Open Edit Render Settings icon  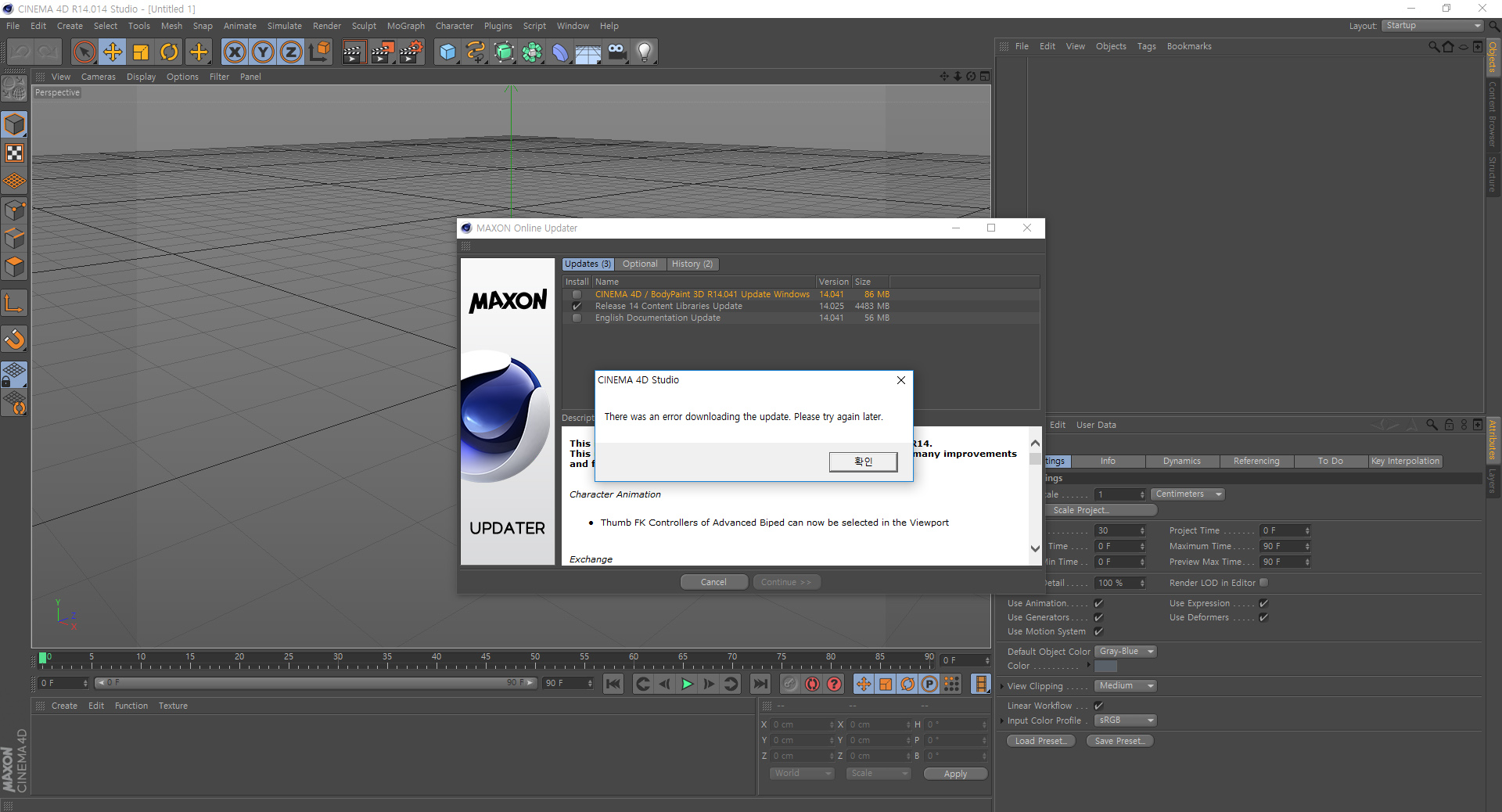click(410, 52)
